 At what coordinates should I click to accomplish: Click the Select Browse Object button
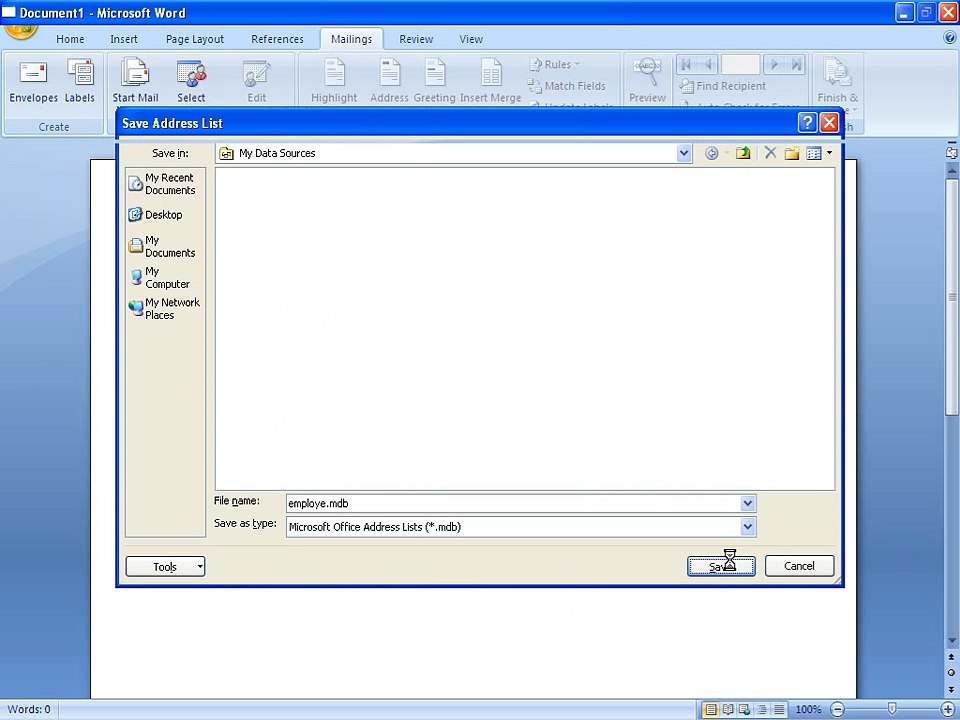tap(951, 672)
